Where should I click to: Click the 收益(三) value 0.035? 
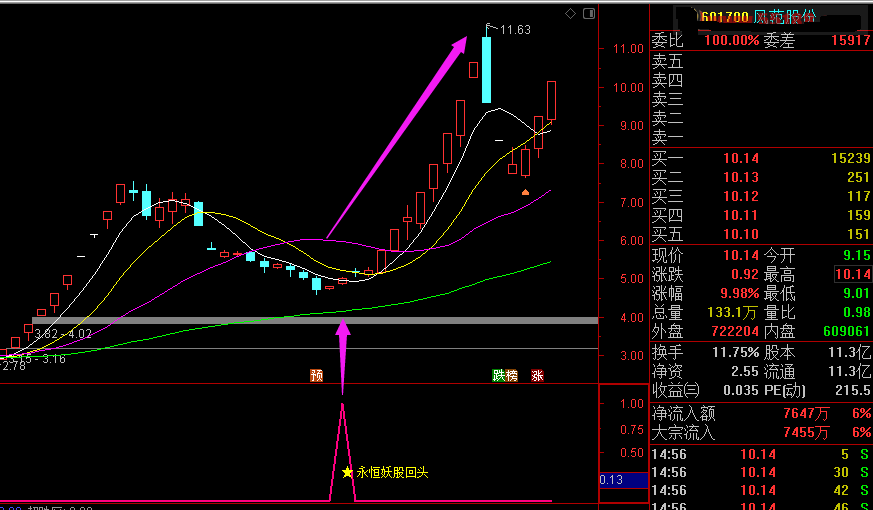click(742, 391)
